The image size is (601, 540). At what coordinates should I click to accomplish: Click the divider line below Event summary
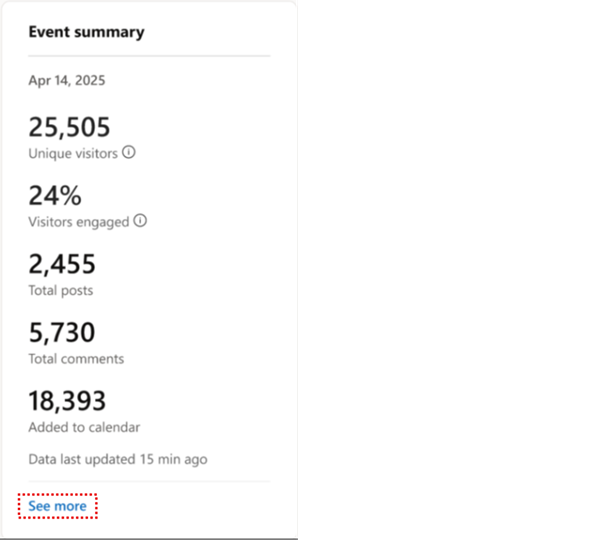pos(149,56)
